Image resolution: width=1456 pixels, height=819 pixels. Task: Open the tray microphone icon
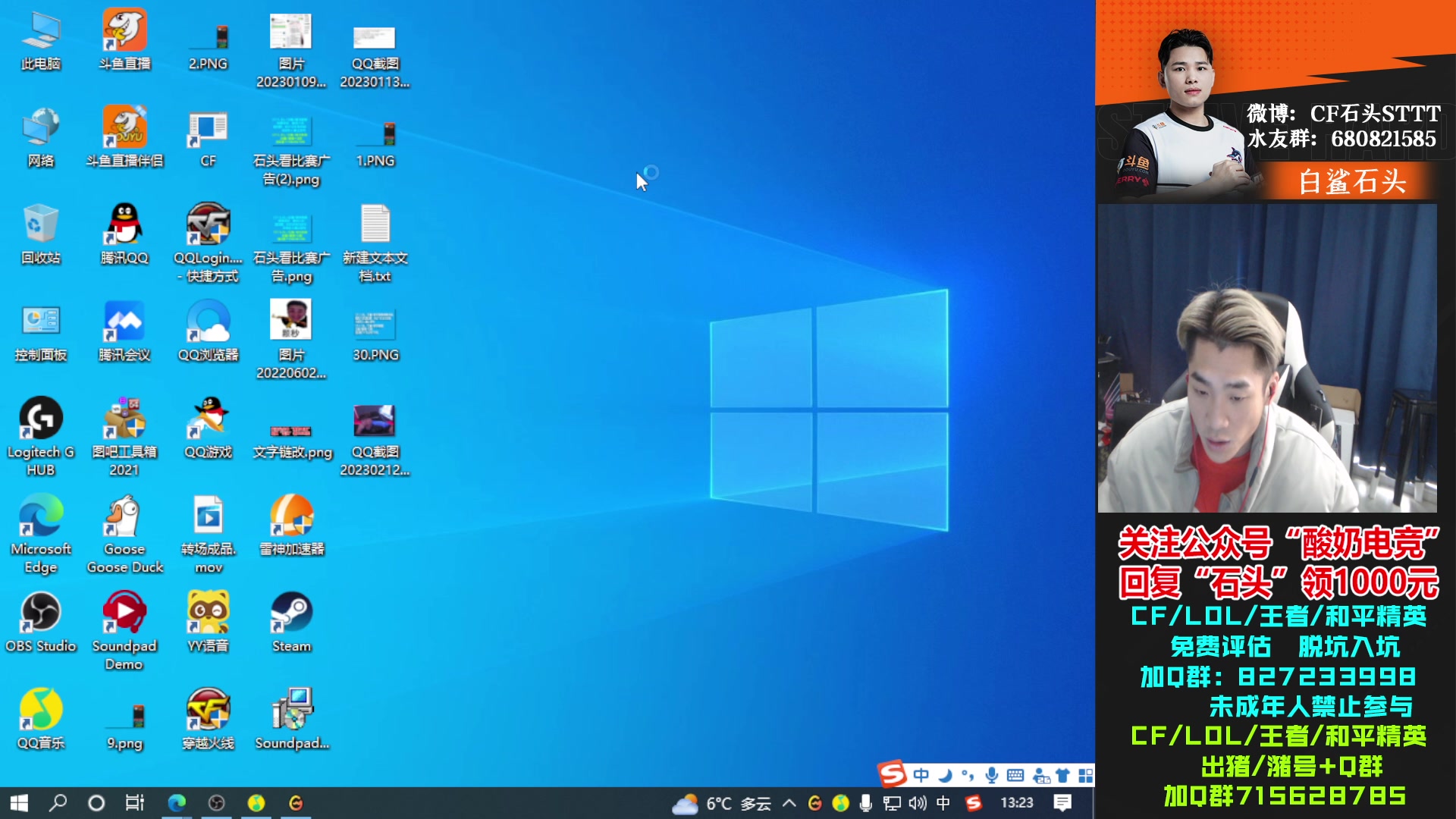point(865,803)
